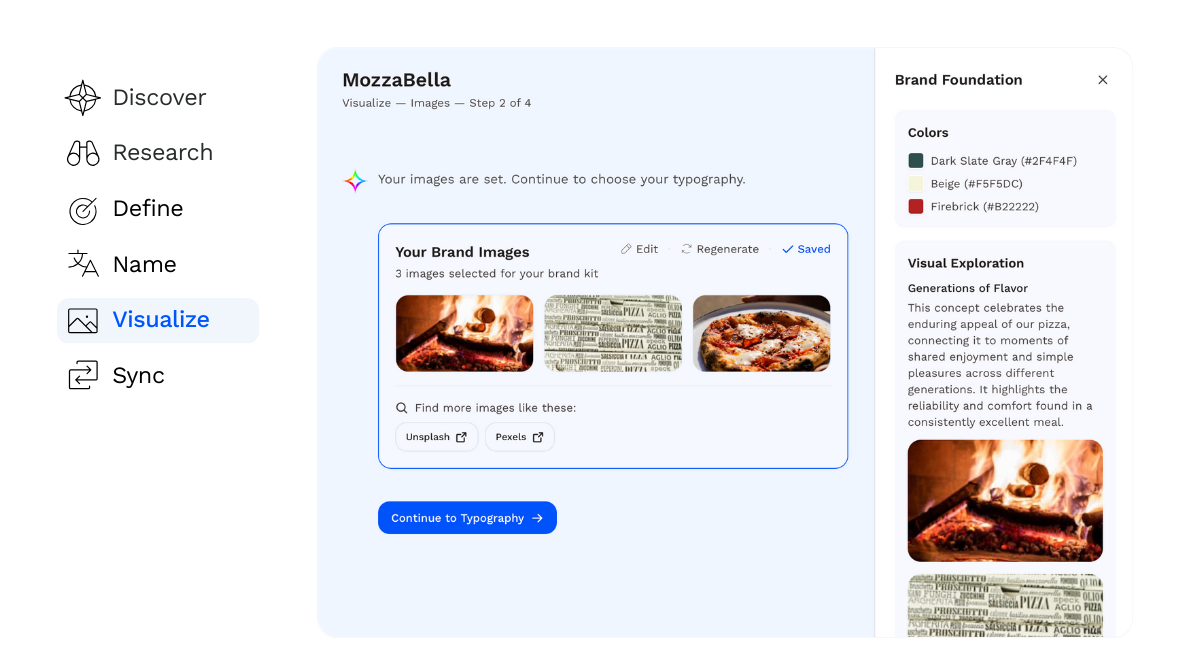This screenshot has height=665, width=1200.
Task: Continue to Typography step
Action: pyautogui.click(x=467, y=518)
